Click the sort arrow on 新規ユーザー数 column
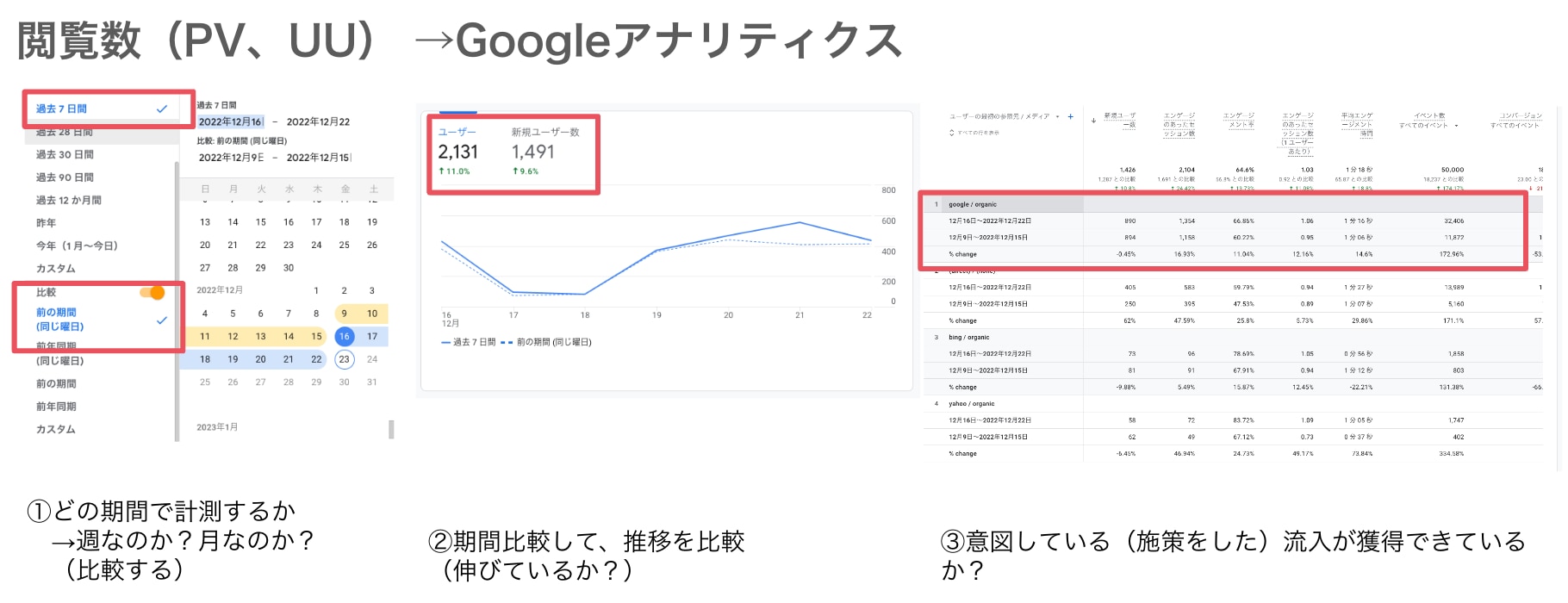1568x603 pixels. point(1093,120)
